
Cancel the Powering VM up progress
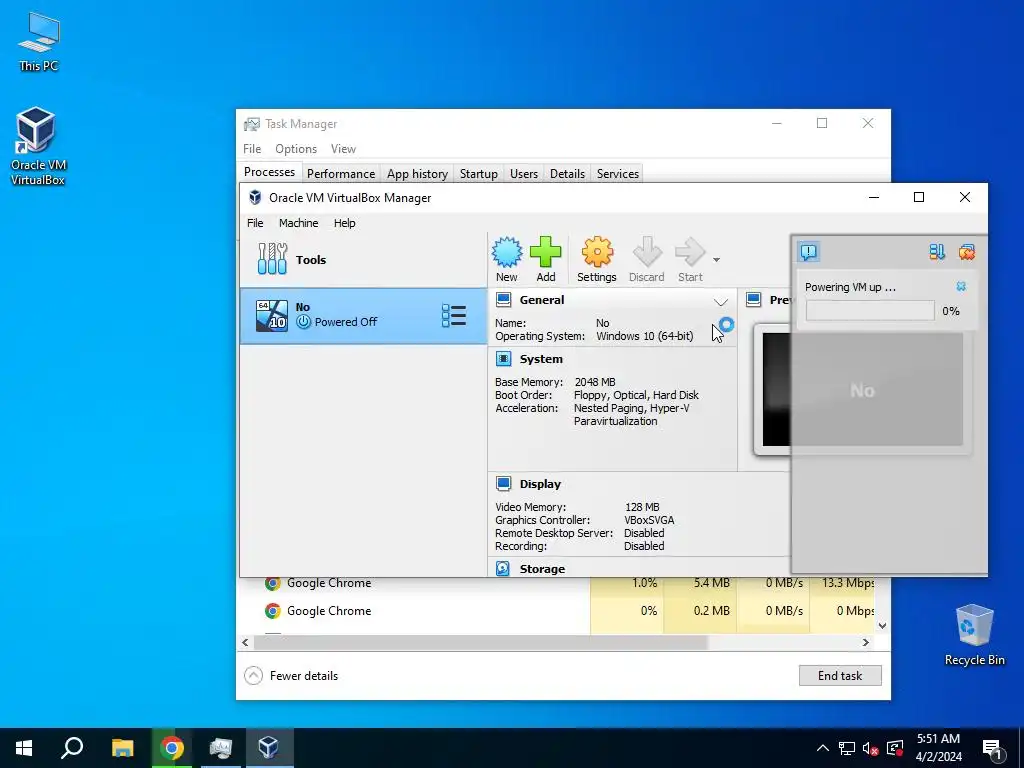[x=961, y=286]
